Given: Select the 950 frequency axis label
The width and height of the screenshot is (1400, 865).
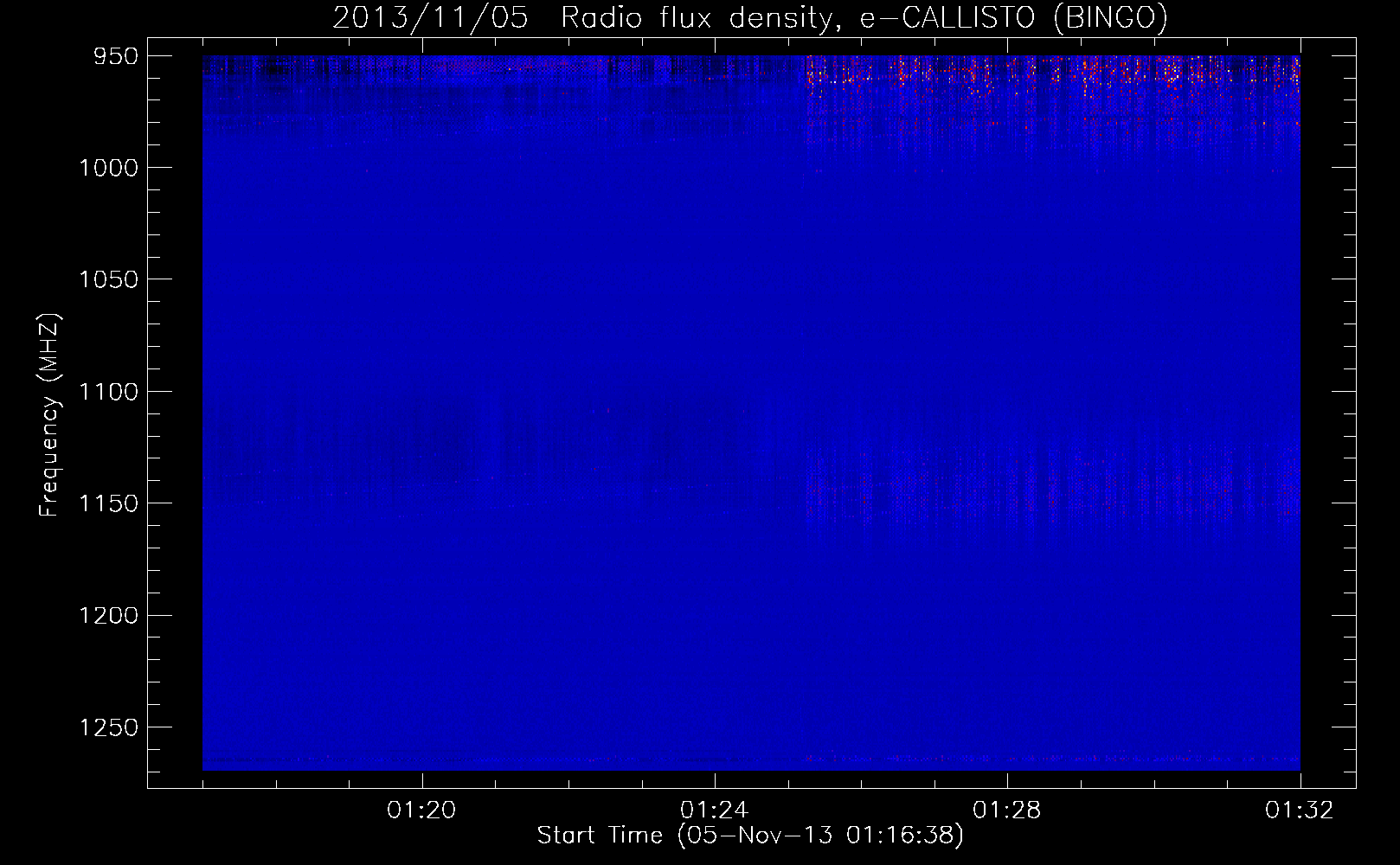Looking at the screenshot, I should 116,56.
